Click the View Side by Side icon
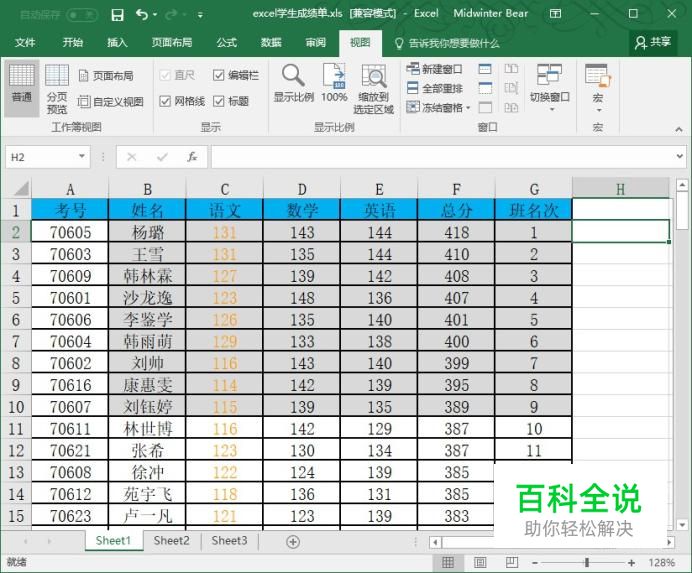 [x=511, y=69]
